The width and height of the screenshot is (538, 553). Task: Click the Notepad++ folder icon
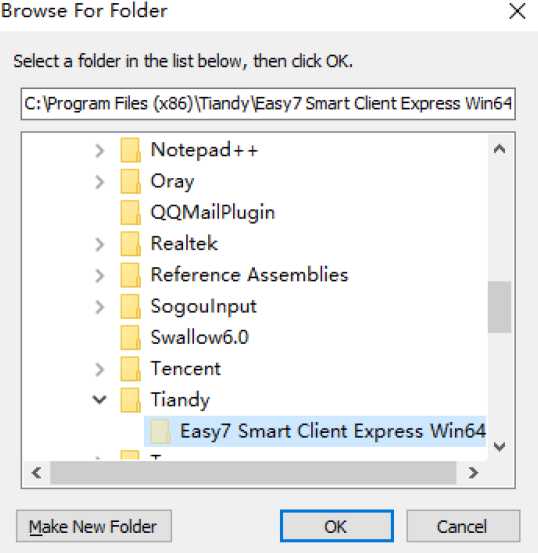click(x=131, y=150)
